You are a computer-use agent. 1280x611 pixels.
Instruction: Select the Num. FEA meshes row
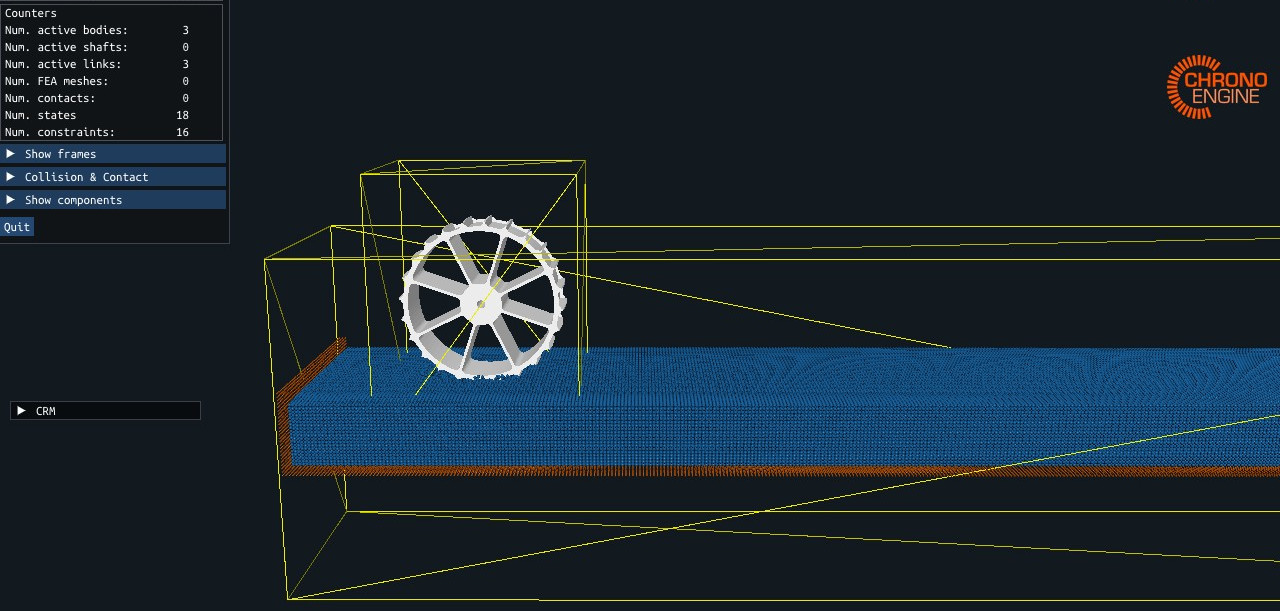[x=97, y=81]
